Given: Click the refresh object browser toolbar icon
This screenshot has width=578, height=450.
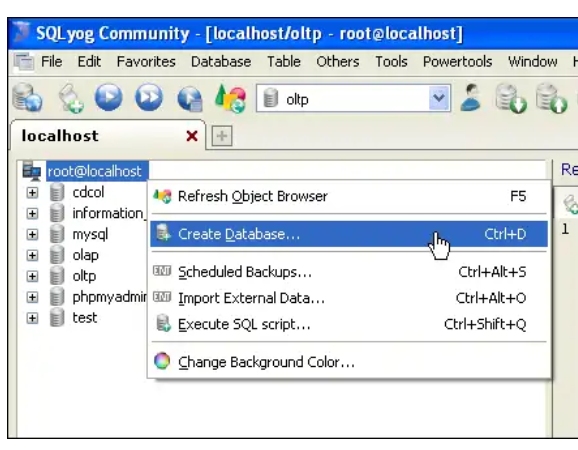Looking at the screenshot, I should click(x=231, y=98).
